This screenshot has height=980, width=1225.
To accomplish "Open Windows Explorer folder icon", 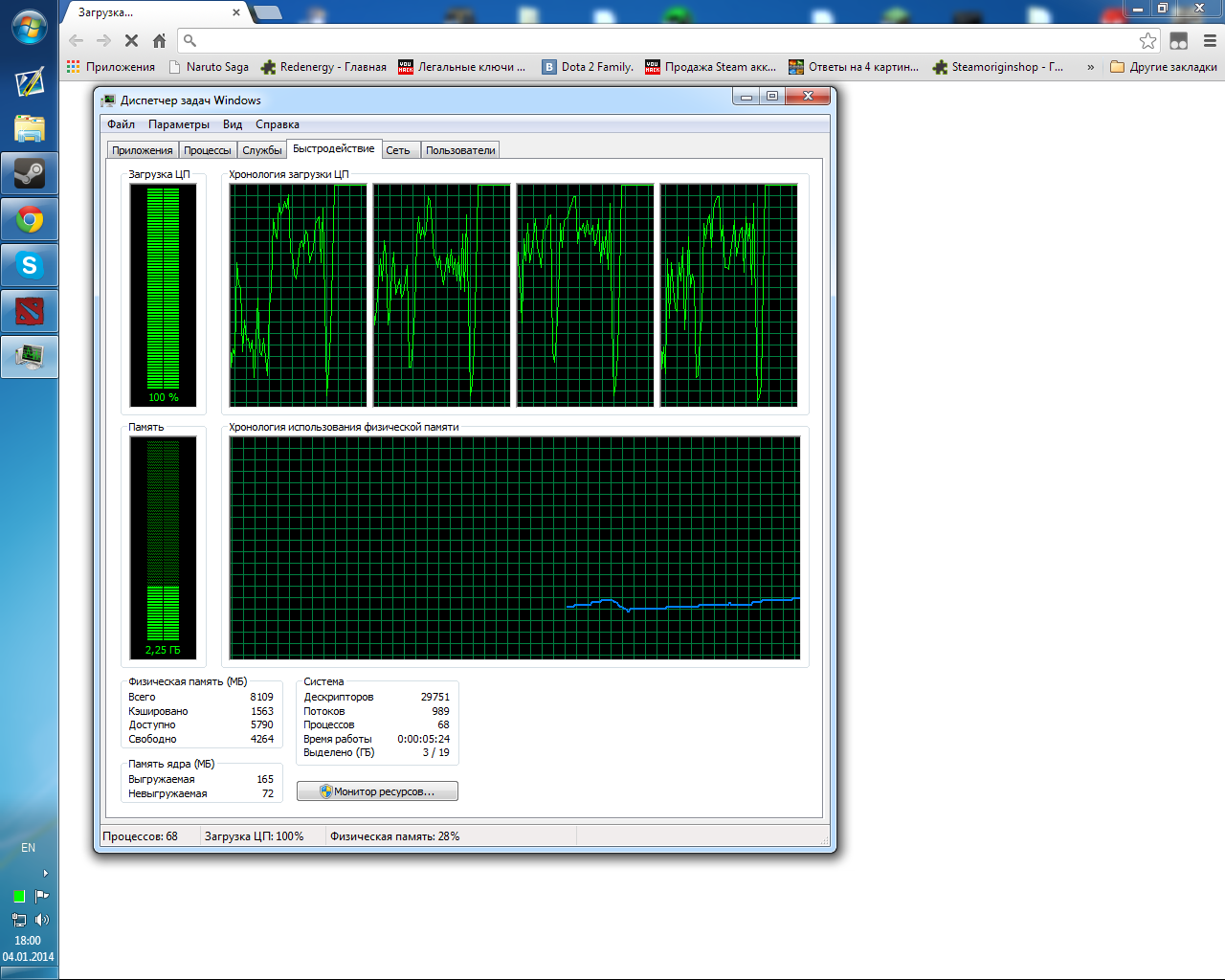I will tap(30, 128).
